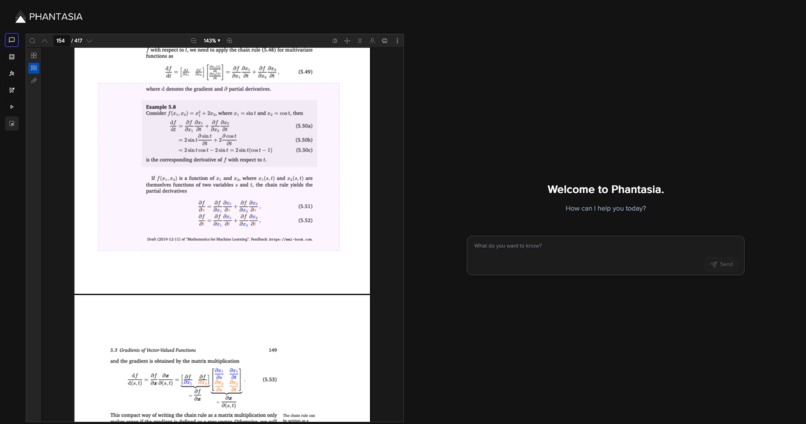The height and width of the screenshot is (424, 806).
Task: Click the Phantasia logo
Action: click(49, 17)
